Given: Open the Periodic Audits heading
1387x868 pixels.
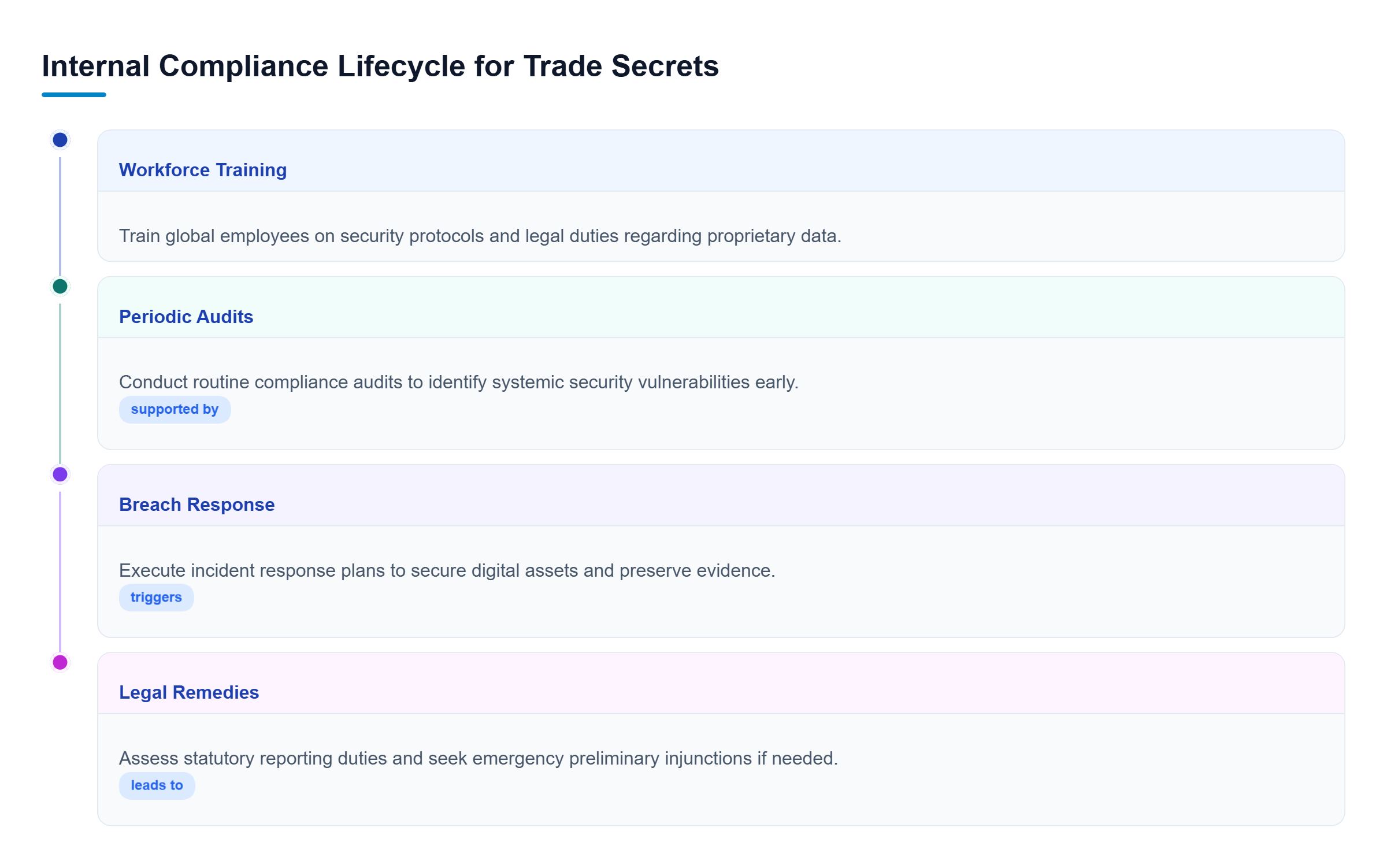Looking at the screenshot, I should pyautogui.click(x=186, y=317).
